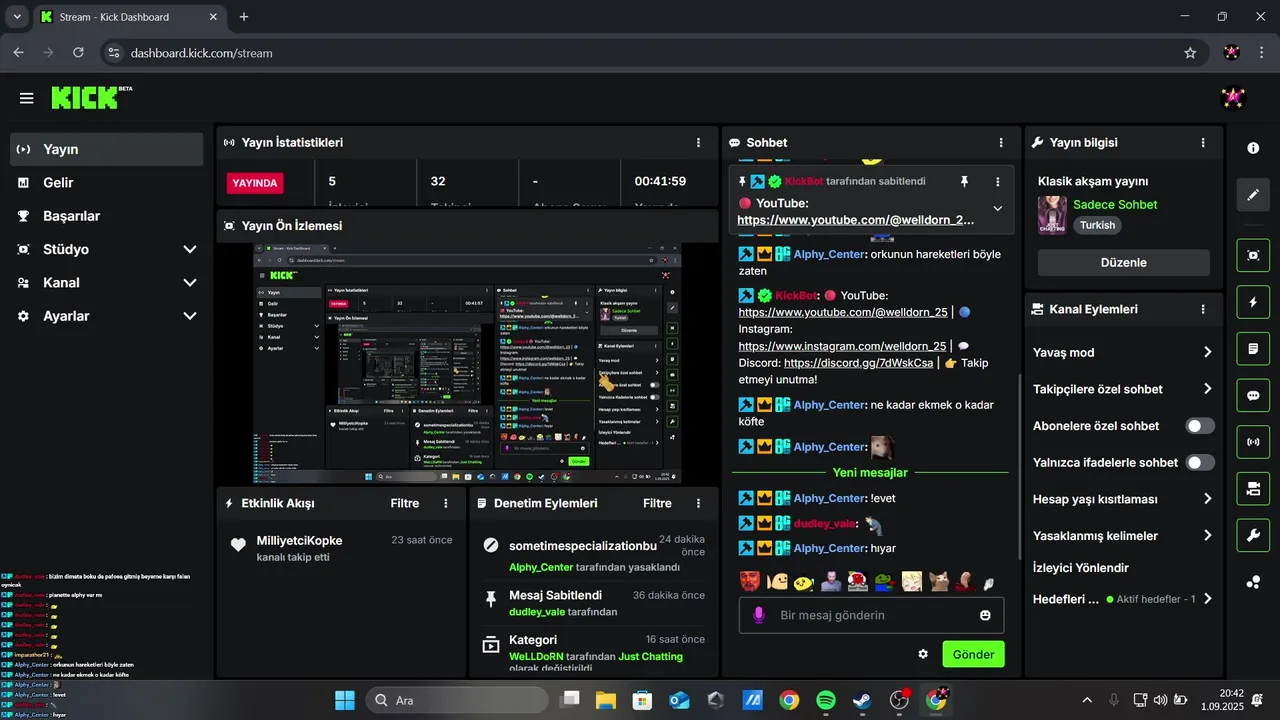
Task: Open the profile avatar in dashboard header
Action: [1233, 98]
